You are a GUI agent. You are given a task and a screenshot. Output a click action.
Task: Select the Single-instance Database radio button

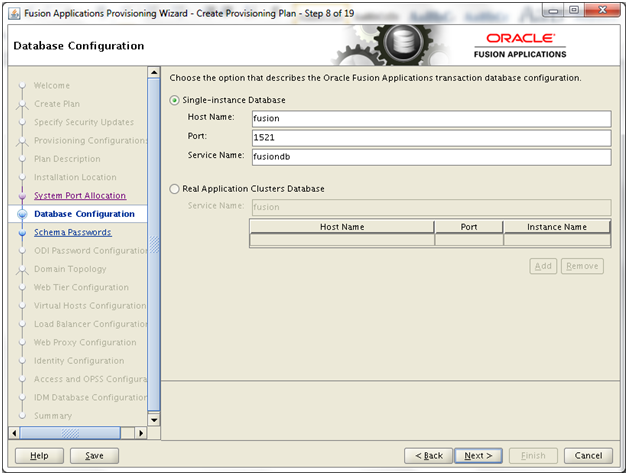pos(174,100)
